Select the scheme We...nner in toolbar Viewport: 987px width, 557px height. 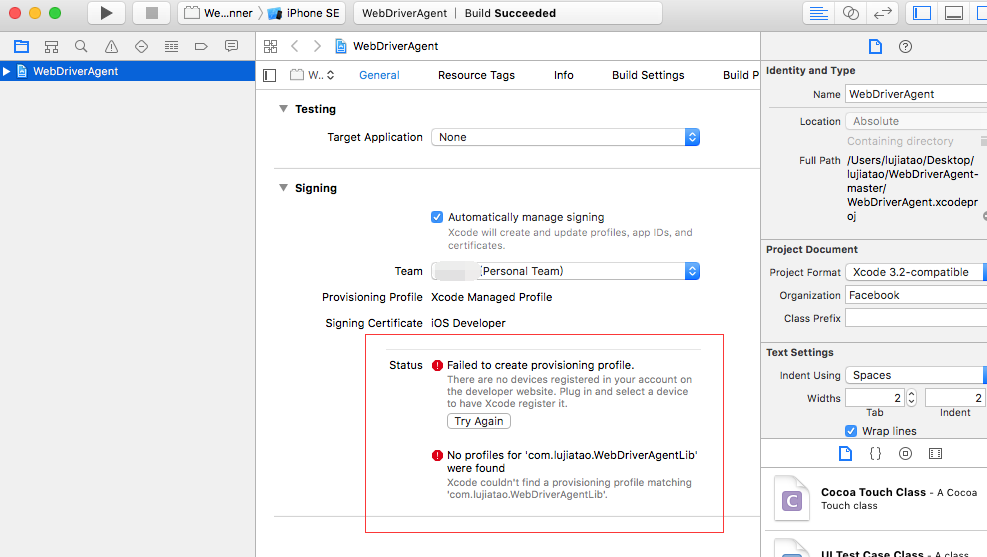click(219, 13)
